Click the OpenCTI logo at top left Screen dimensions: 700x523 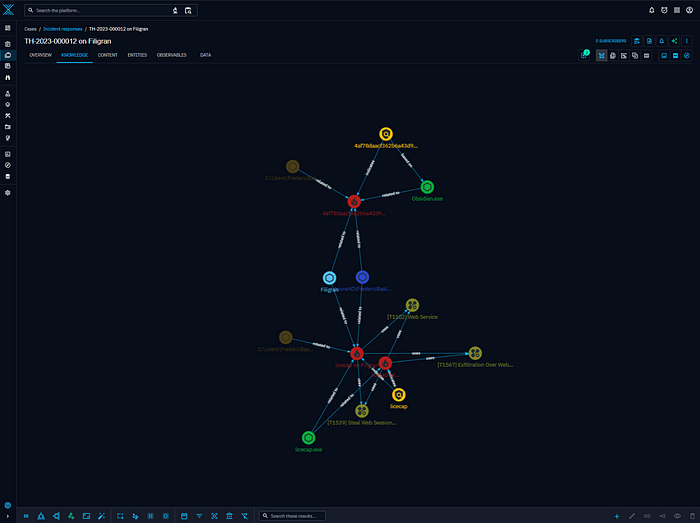8,10
